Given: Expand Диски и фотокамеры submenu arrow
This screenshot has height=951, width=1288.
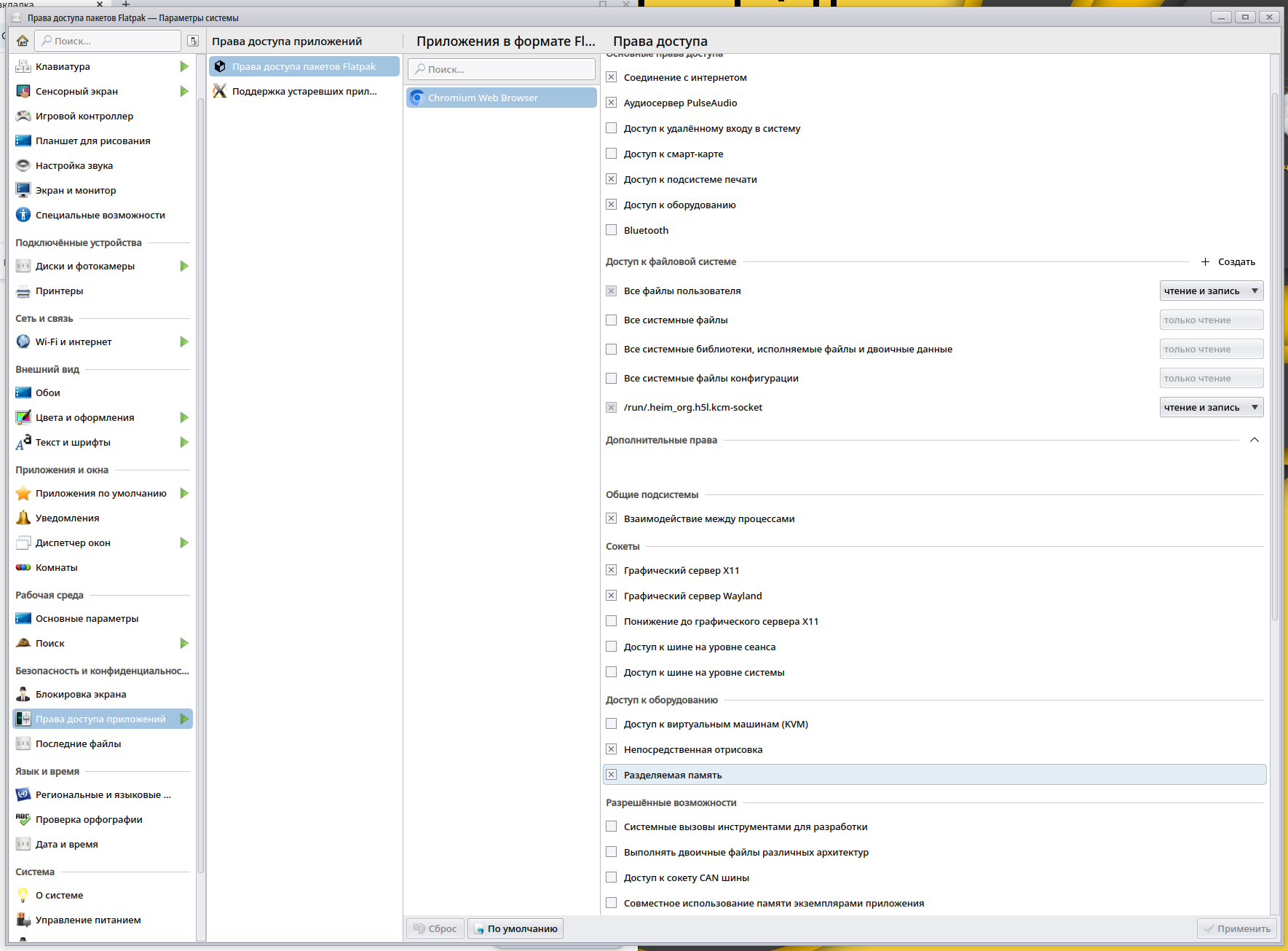Looking at the screenshot, I should (x=184, y=266).
